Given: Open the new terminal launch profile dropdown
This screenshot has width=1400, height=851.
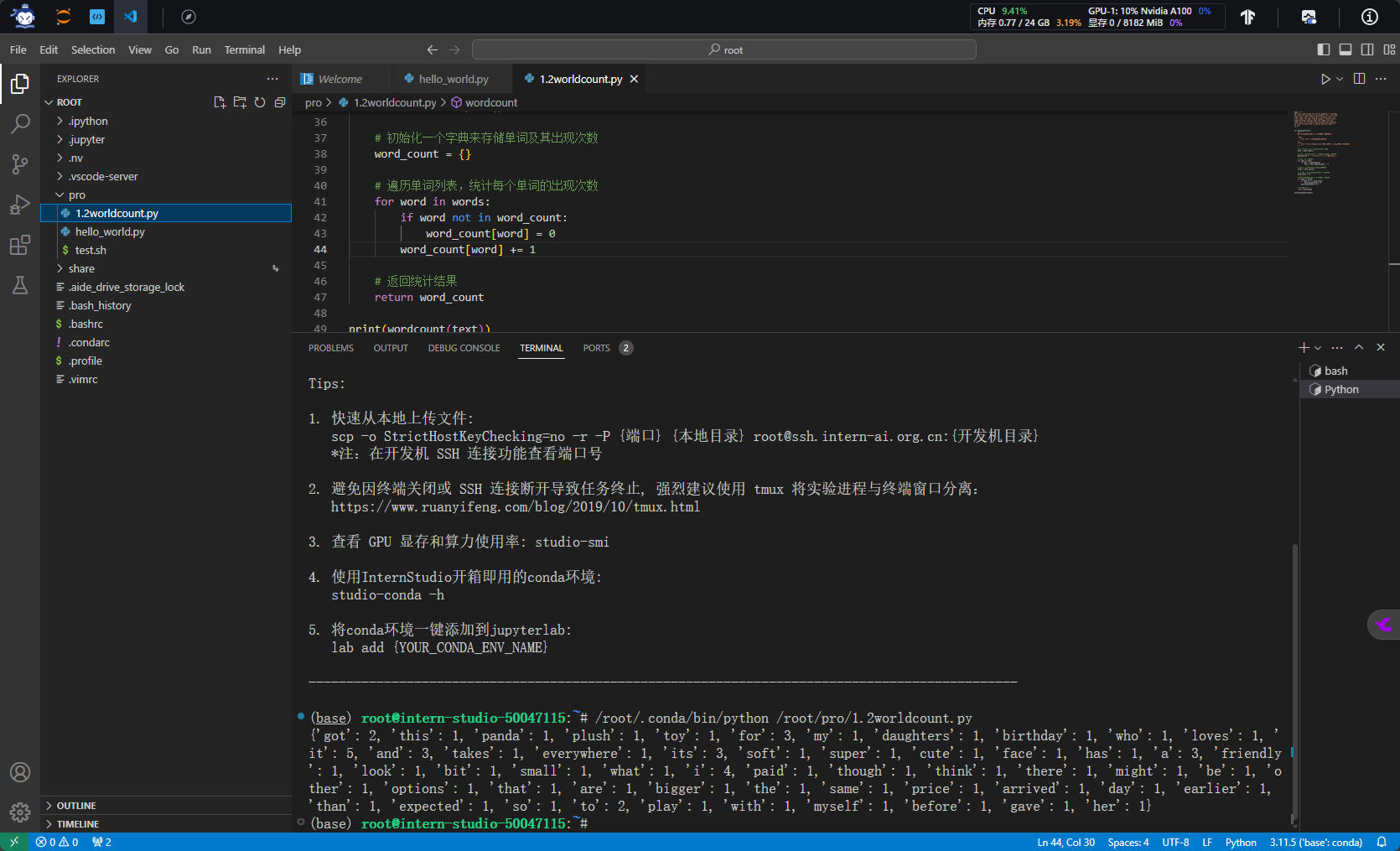Looking at the screenshot, I should click(x=1318, y=348).
